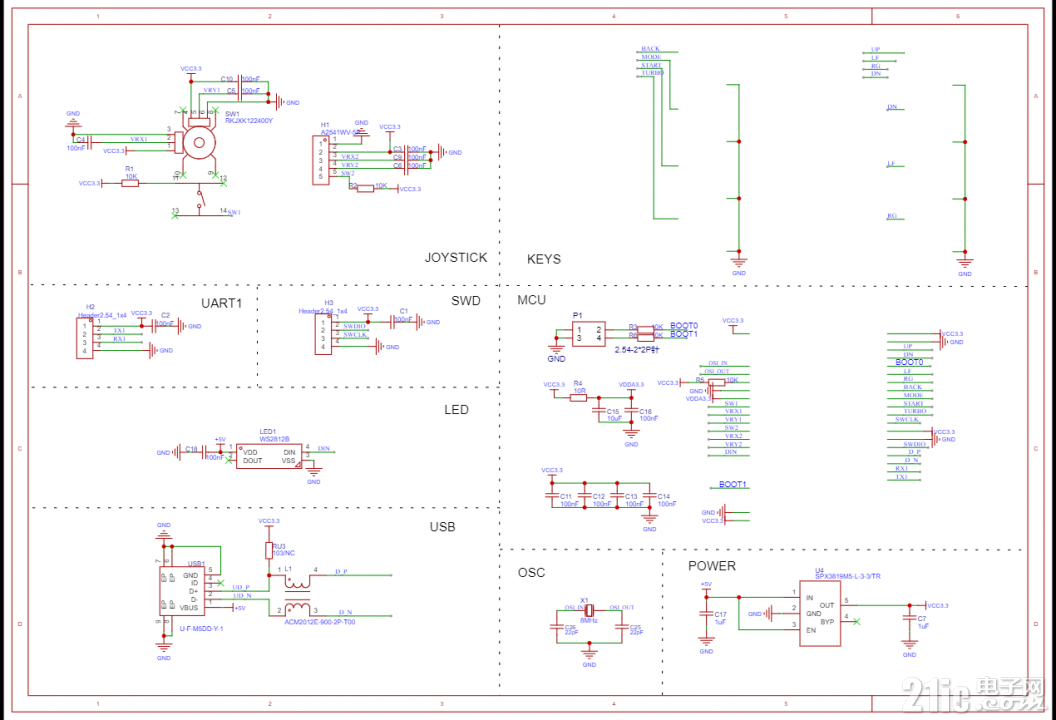This screenshot has width=1056, height=720.
Task: Select the H2 UART header symbol
Action: [x=84, y=339]
